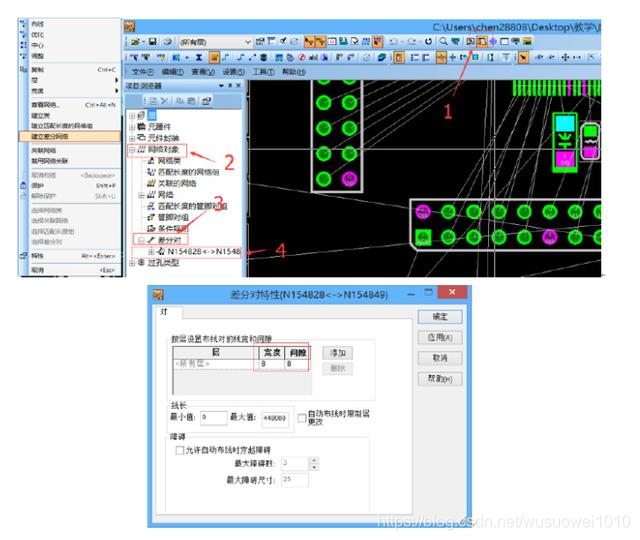Viewport: 640px width, 540px height.
Task: Click the blue crosshair origin icon
Action: pos(493,41)
